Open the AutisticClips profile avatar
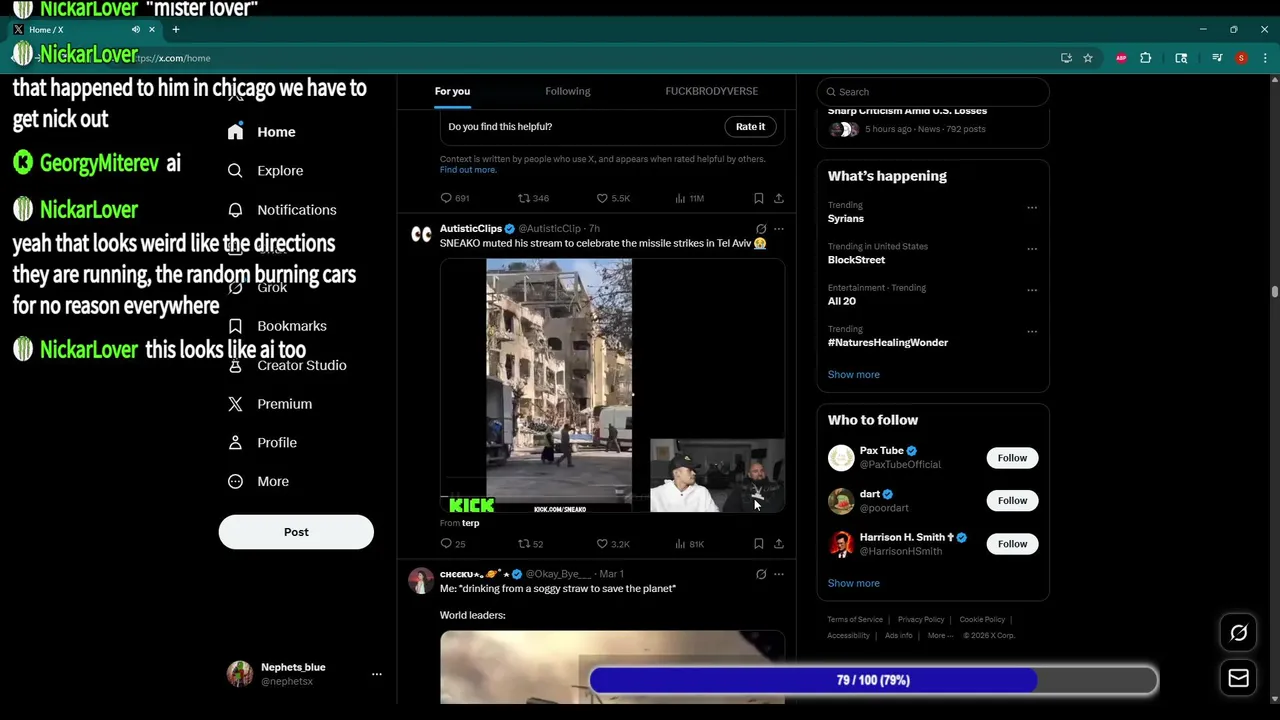1280x720 pixels. click(421, 234)
